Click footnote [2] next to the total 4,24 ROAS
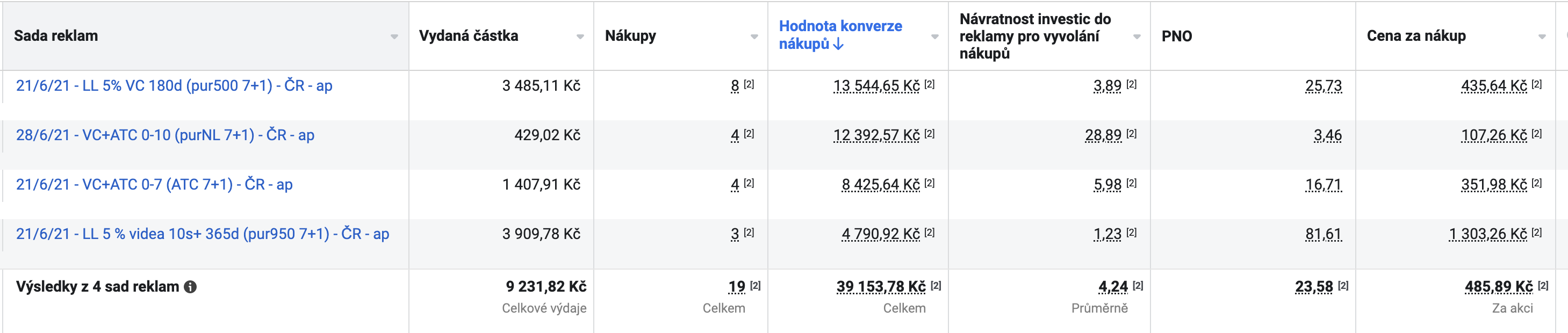The width and height of the screenshot is (1568, 333). point(1138,285)
